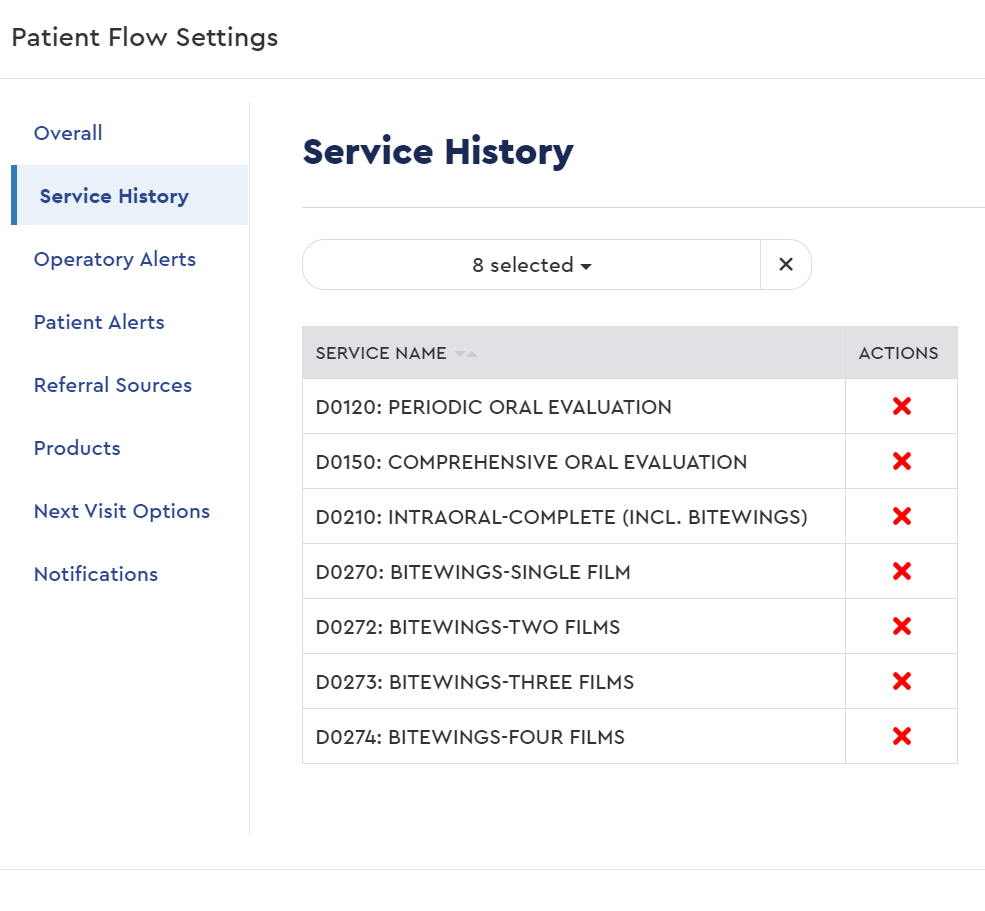The height and width of the screenshot is (911, 985).
Task: Open Patient Alerts section
Action: (x=99, y=322)
